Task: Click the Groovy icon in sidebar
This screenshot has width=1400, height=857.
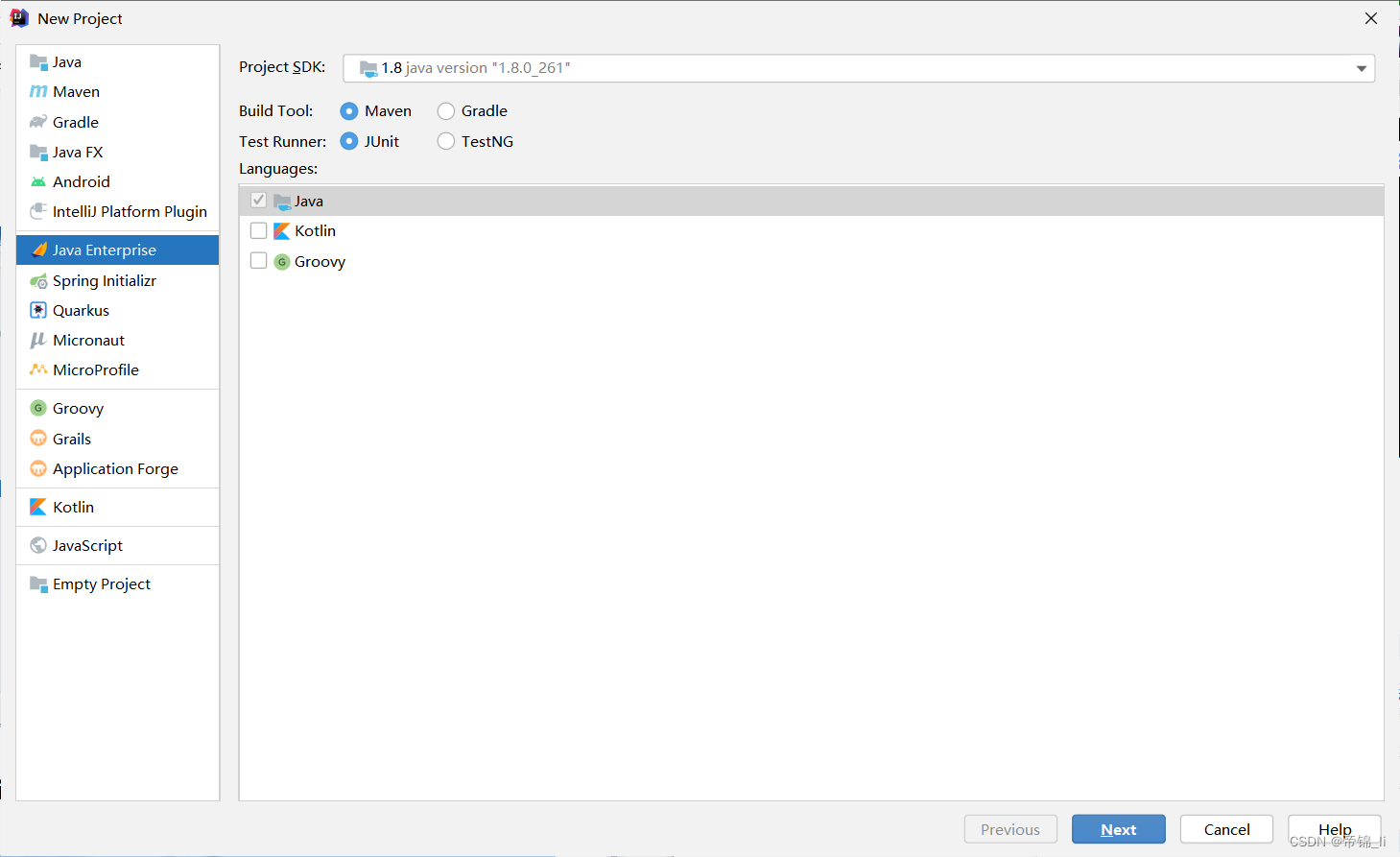Action: [38, 408]
